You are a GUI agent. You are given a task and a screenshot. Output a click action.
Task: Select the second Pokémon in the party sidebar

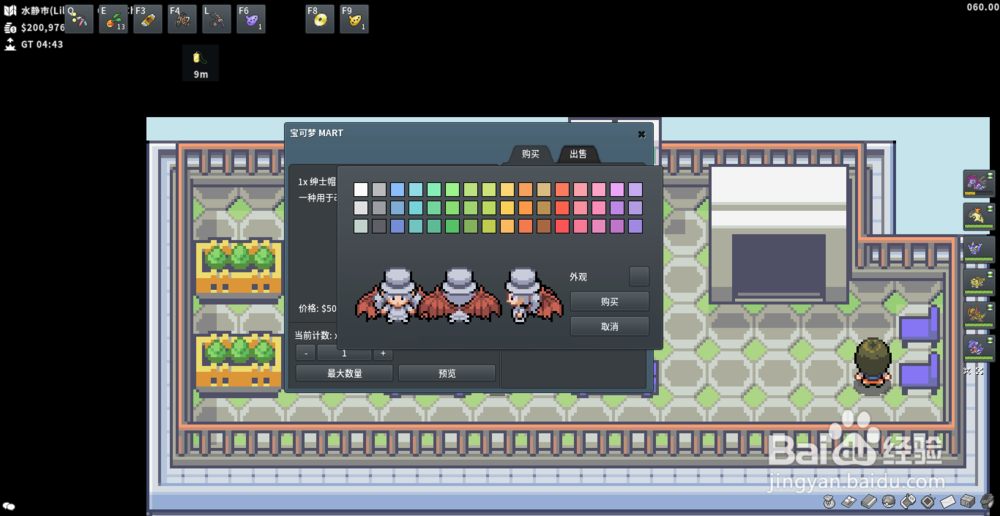pyautogui.click(x=978, y=217)
